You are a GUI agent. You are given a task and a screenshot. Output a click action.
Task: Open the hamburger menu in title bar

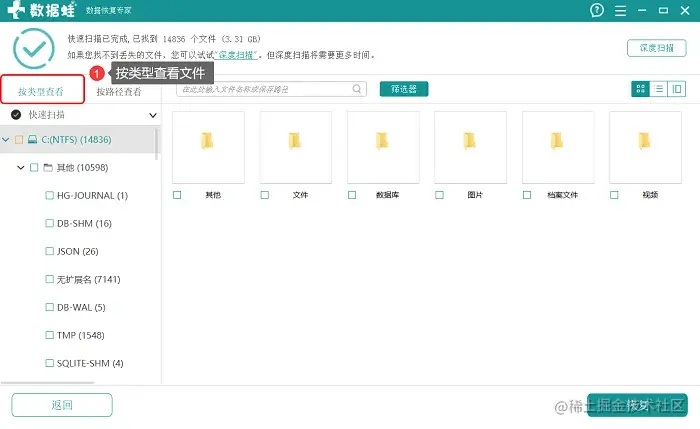coord(620,11)
